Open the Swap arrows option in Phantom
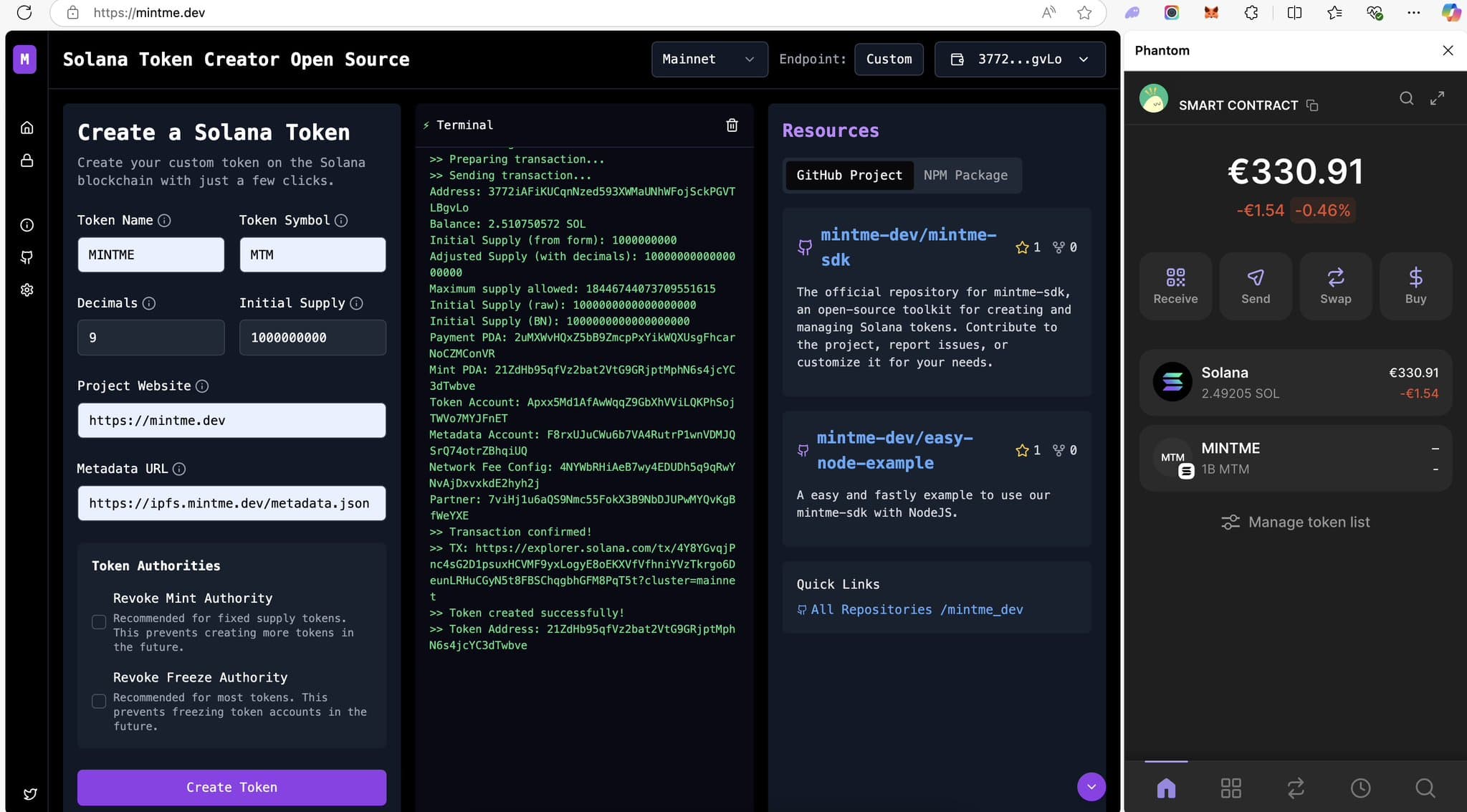Viewport: 1467px width, 812px height. point(1335,285)
